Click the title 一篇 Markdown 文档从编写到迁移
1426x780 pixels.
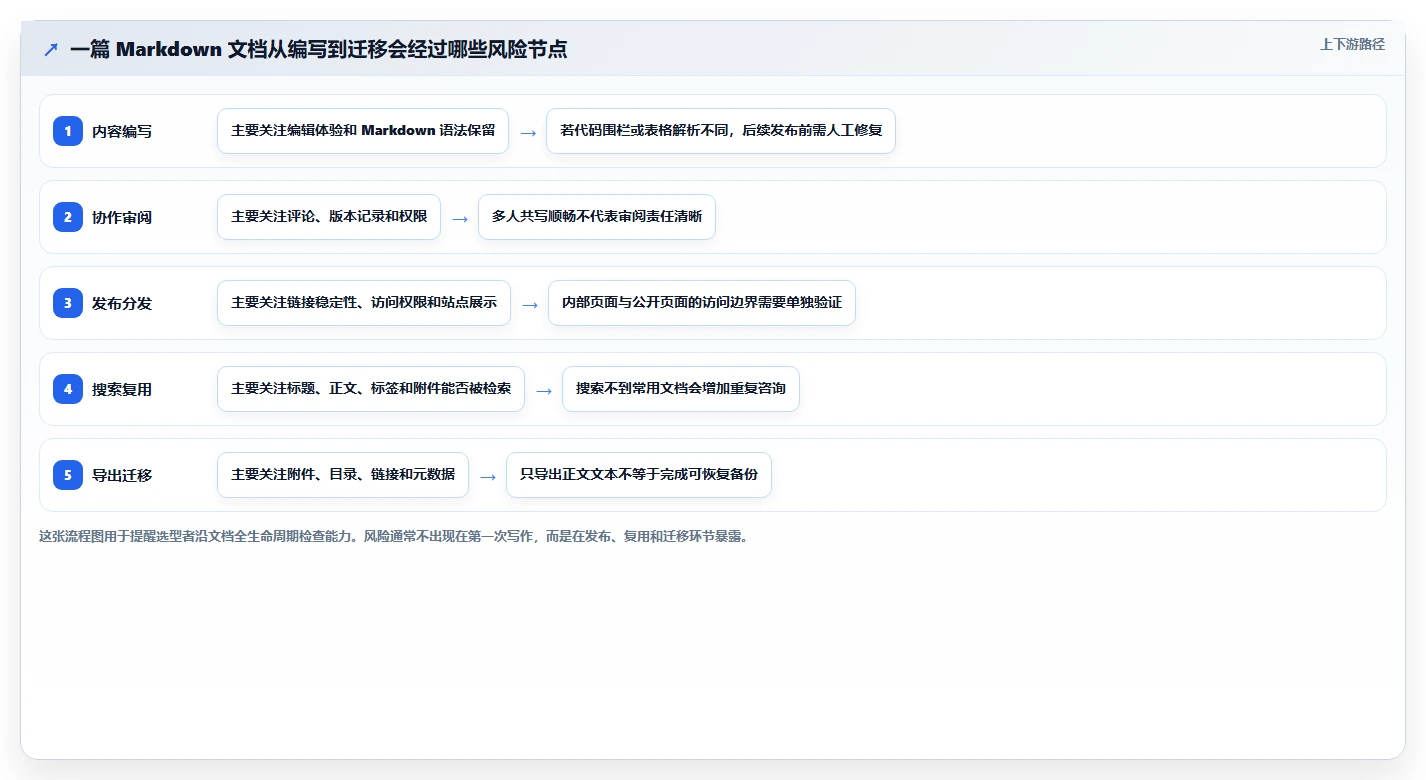coord(319,49)
